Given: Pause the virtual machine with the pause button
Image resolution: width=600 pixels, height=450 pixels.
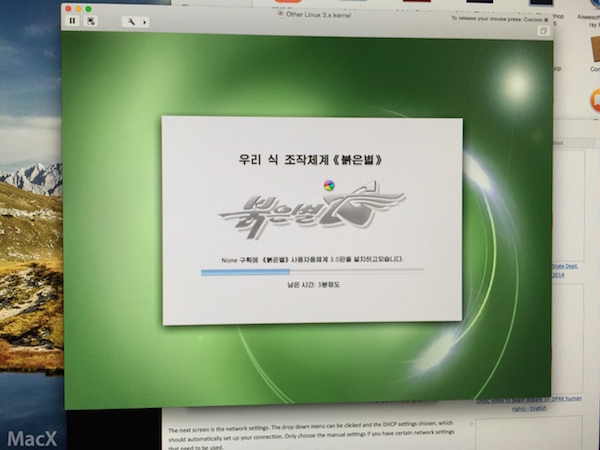Looking at the screenshot, I should [x=72, y=21].
